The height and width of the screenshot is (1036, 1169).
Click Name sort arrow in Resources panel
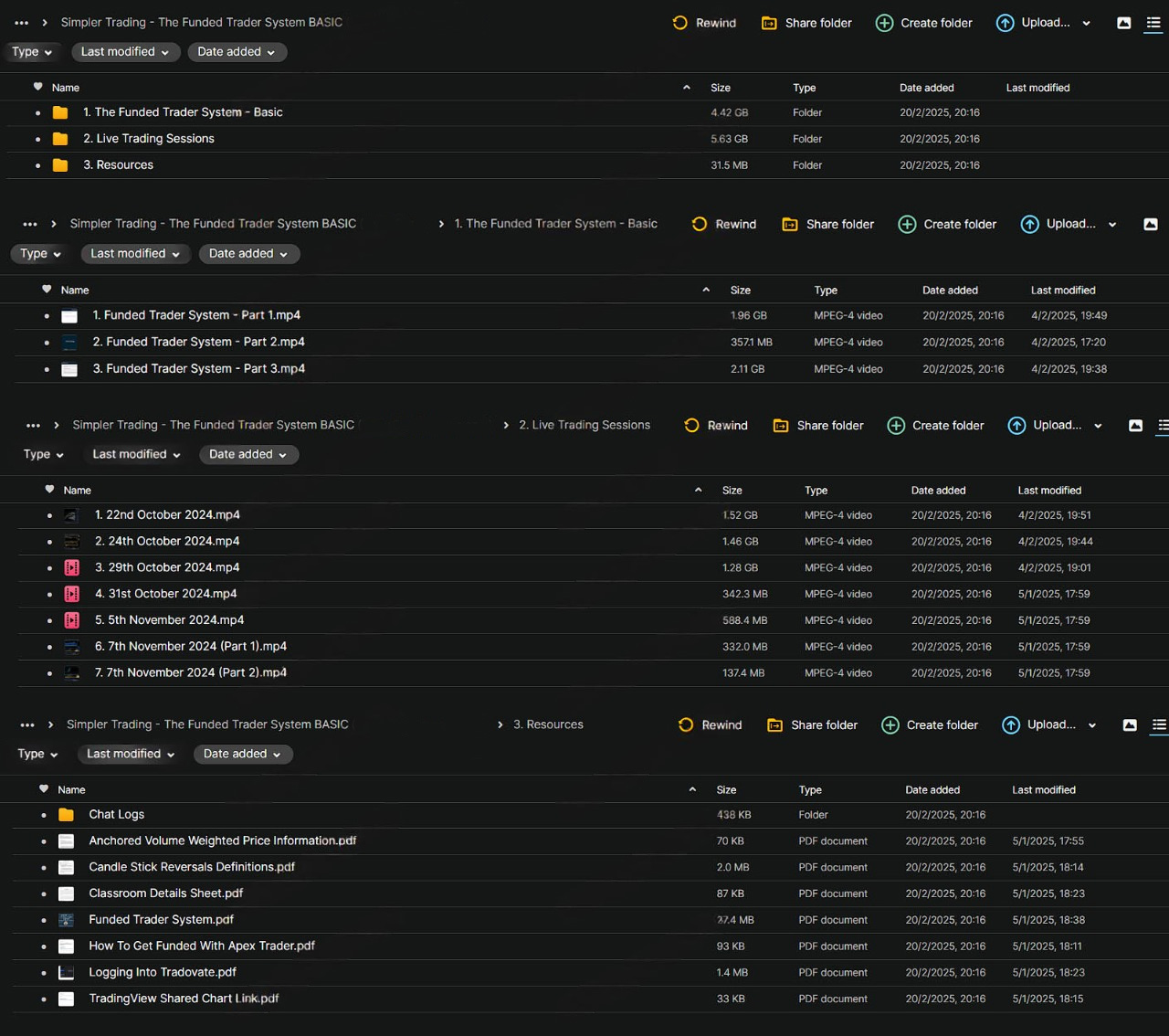[x=692, y=790]
